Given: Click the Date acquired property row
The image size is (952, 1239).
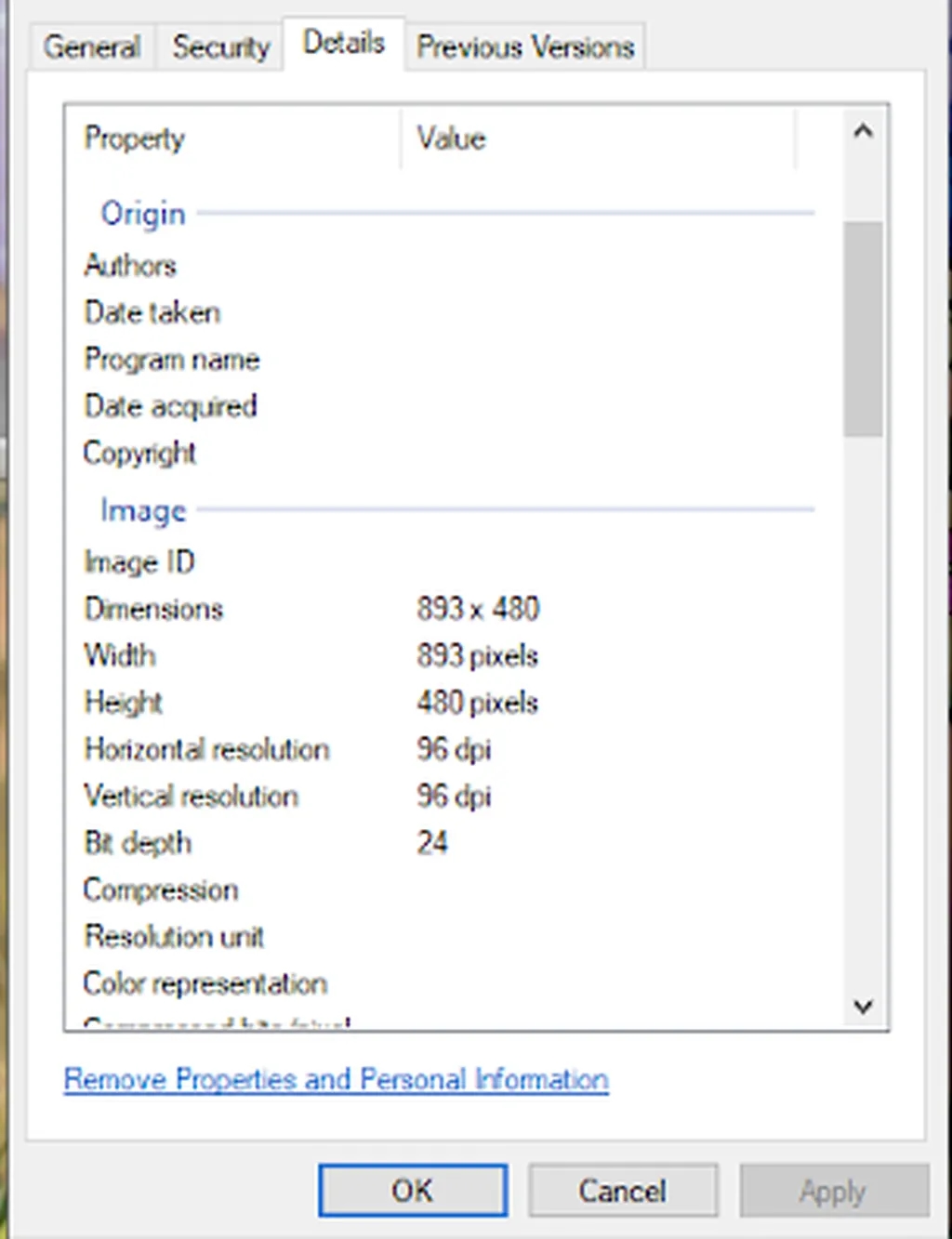Looking at the screenshot, I should 170,406.
